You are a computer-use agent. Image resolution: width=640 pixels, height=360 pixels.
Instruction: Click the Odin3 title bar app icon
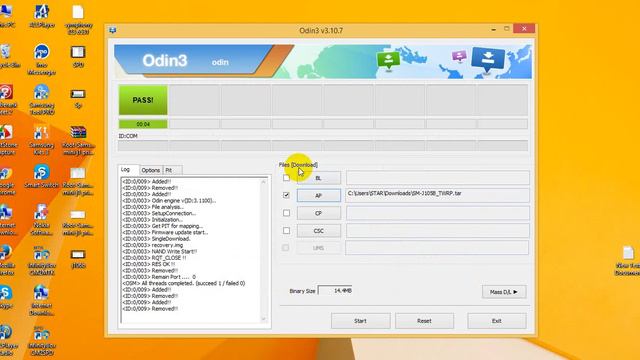pos(113,30)
